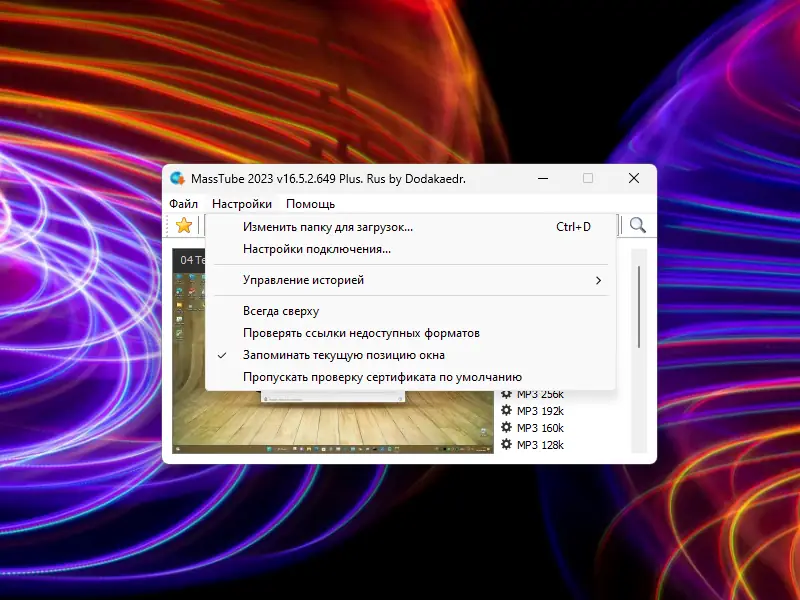Viewport: 800px width, 600px height.
Task: Minimize the MassTube window
Action: click(x=543, y=179)
